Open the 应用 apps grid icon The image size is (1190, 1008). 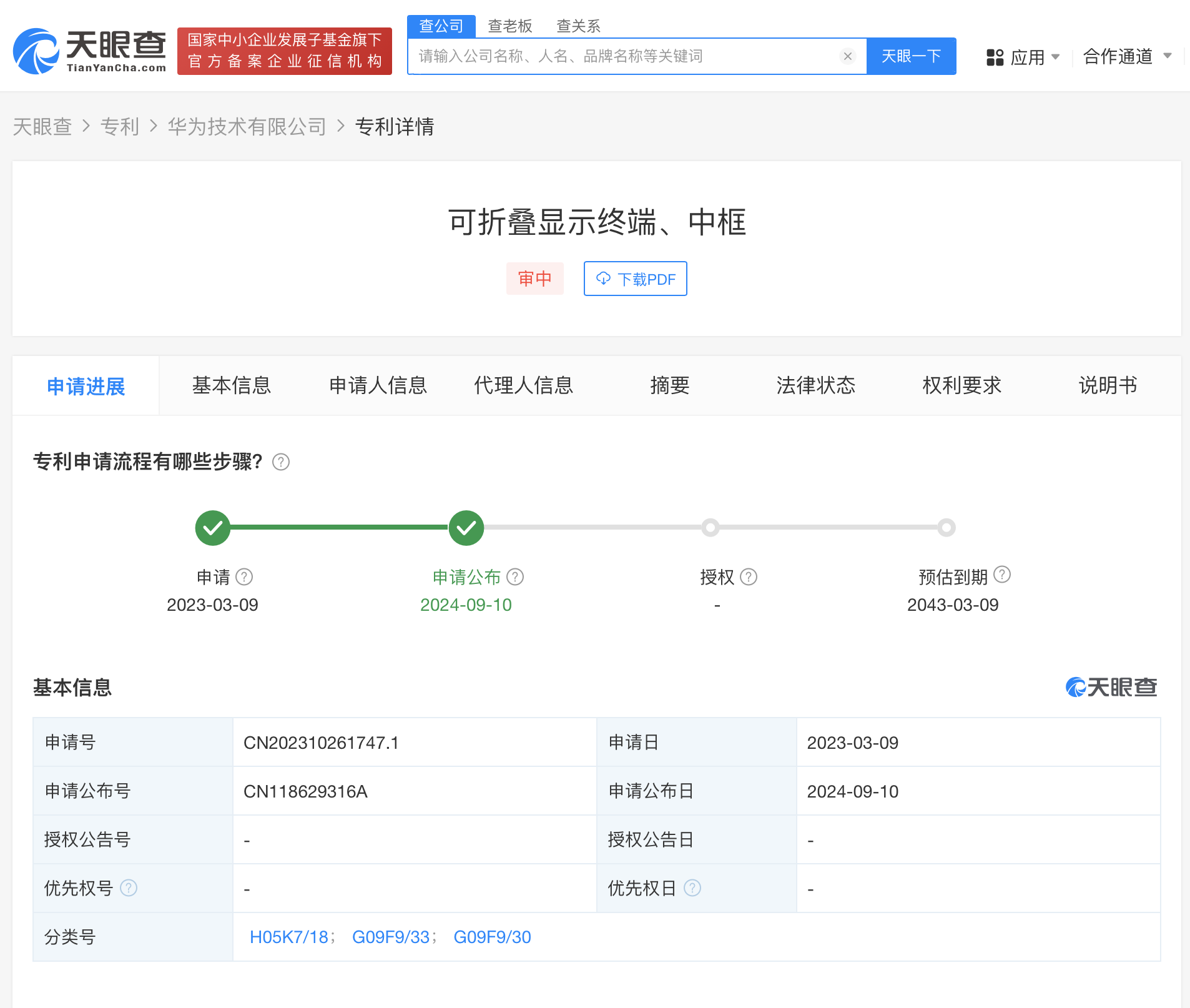994,56
